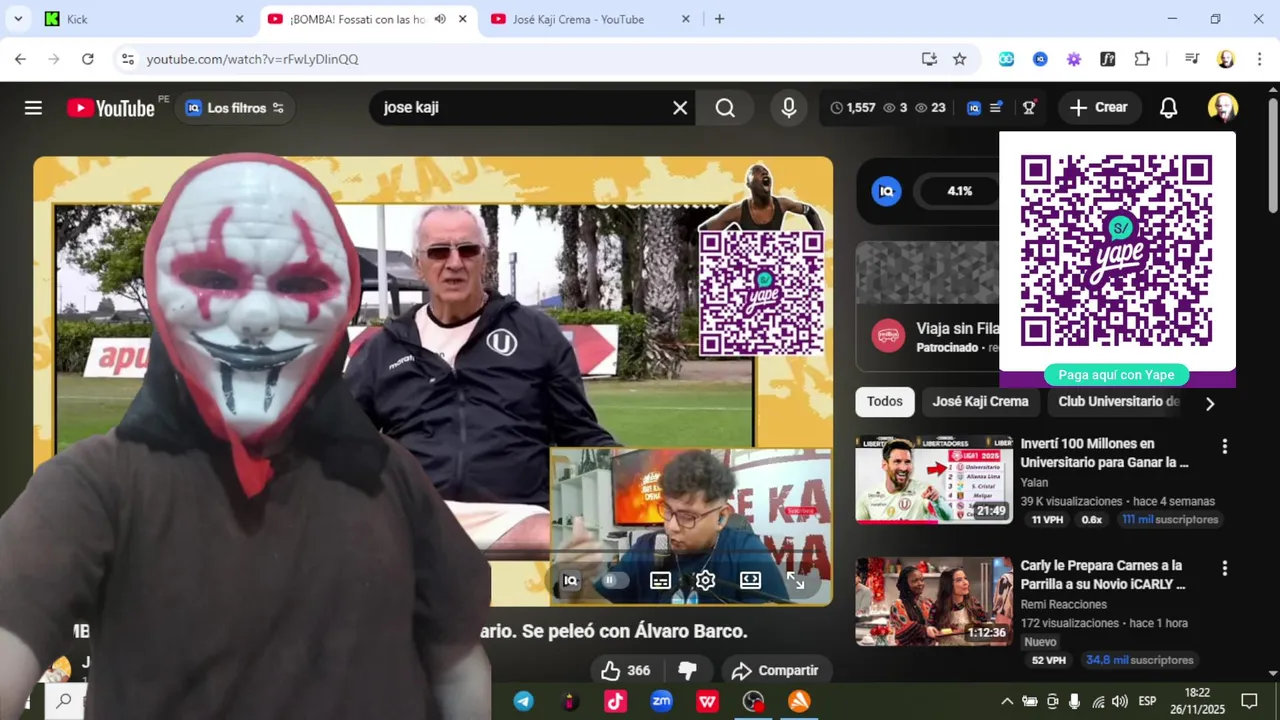Click the vidIQ 4.1% score badge

point(959,191)
